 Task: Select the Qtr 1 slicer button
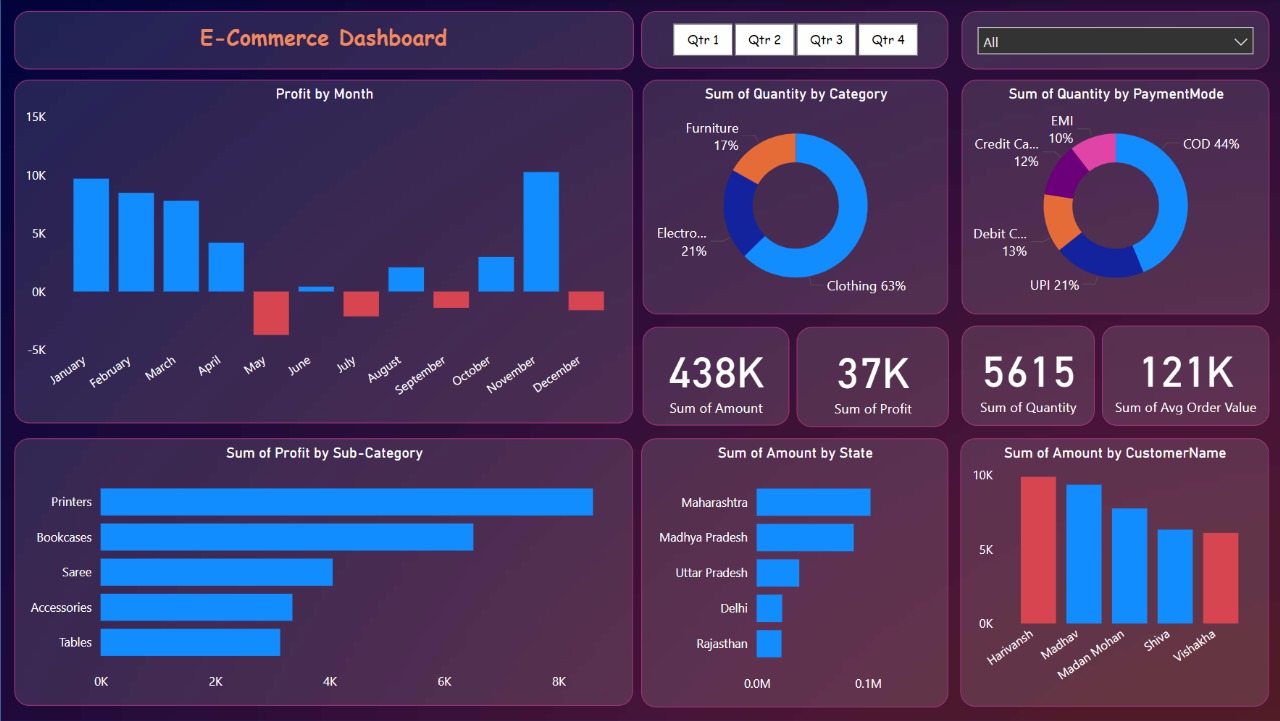[703, 40]
